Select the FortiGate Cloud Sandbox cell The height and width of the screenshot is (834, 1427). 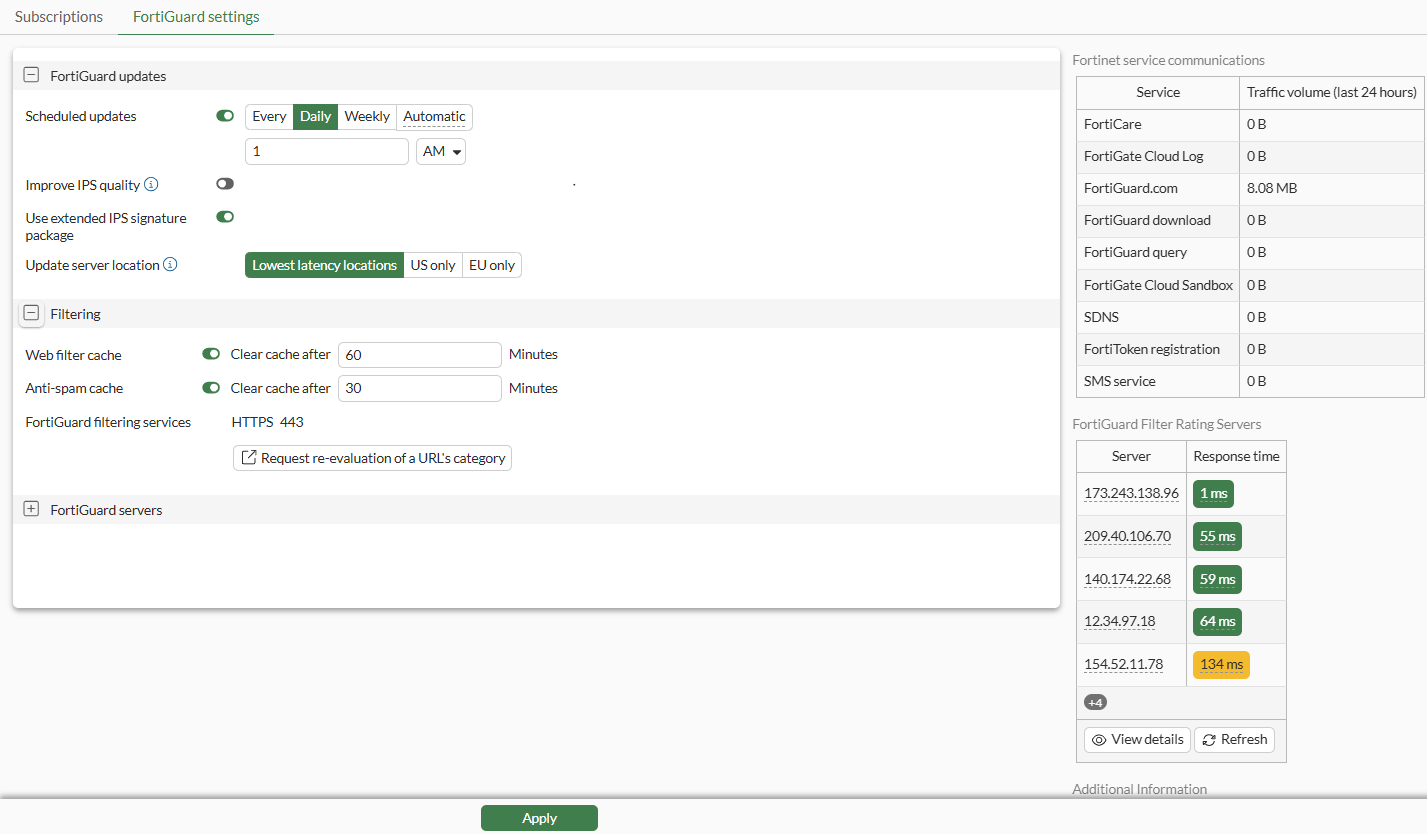tap(1158, 285)
